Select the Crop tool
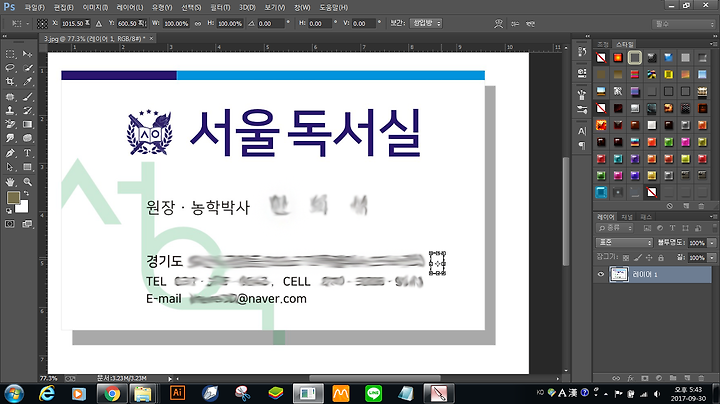The height and width of the screenshot is (404, 720). click(x=10, y=82)
